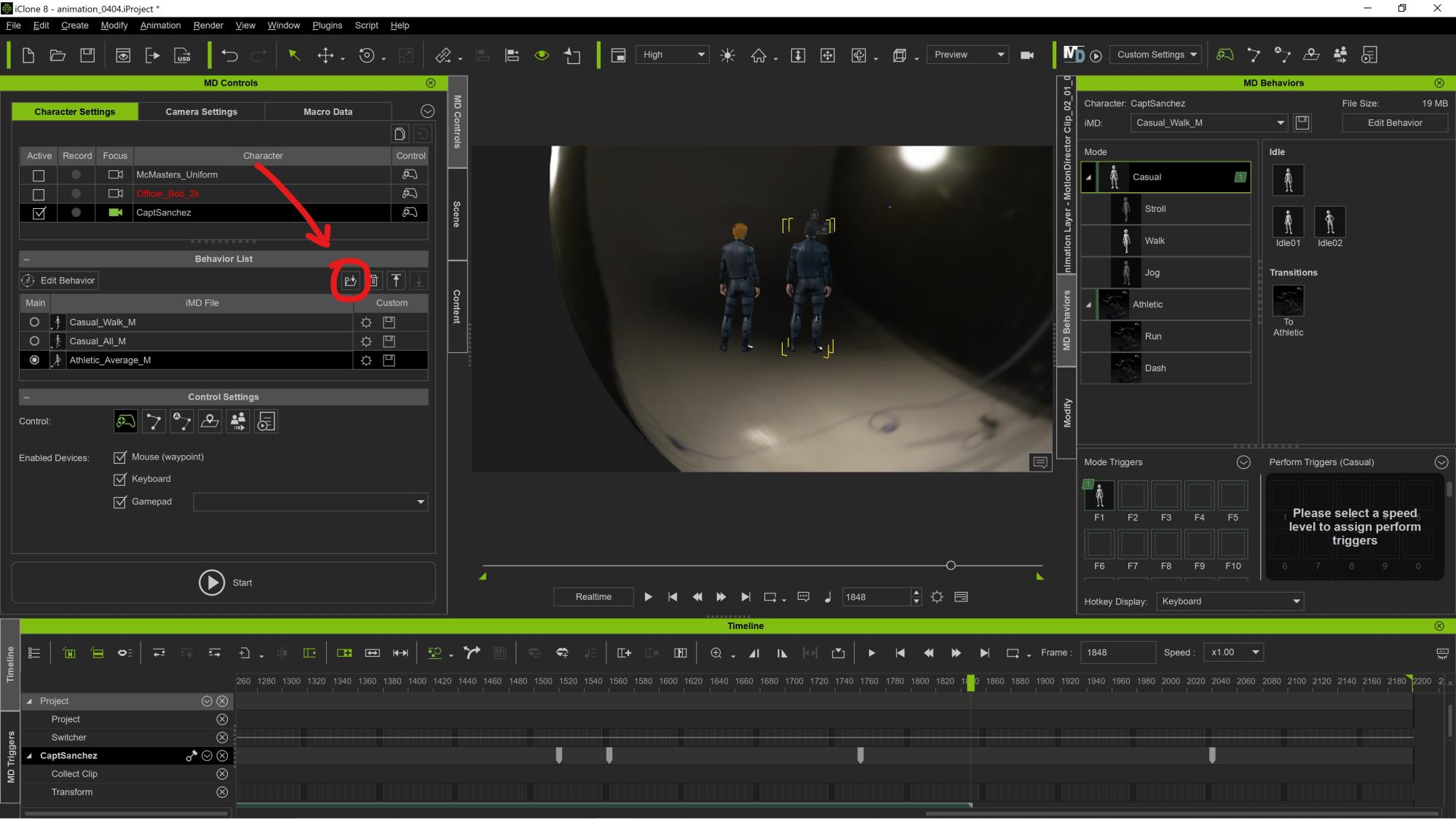Select the Idle01 thumbnail
Viewport: 1456px width, 819px height.
1288,222
